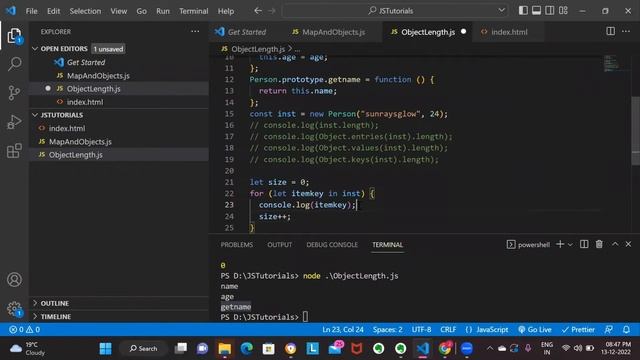Open Chrome from taskbar
The height and width of the screenshot is (360, 640).
click(445, 349)
